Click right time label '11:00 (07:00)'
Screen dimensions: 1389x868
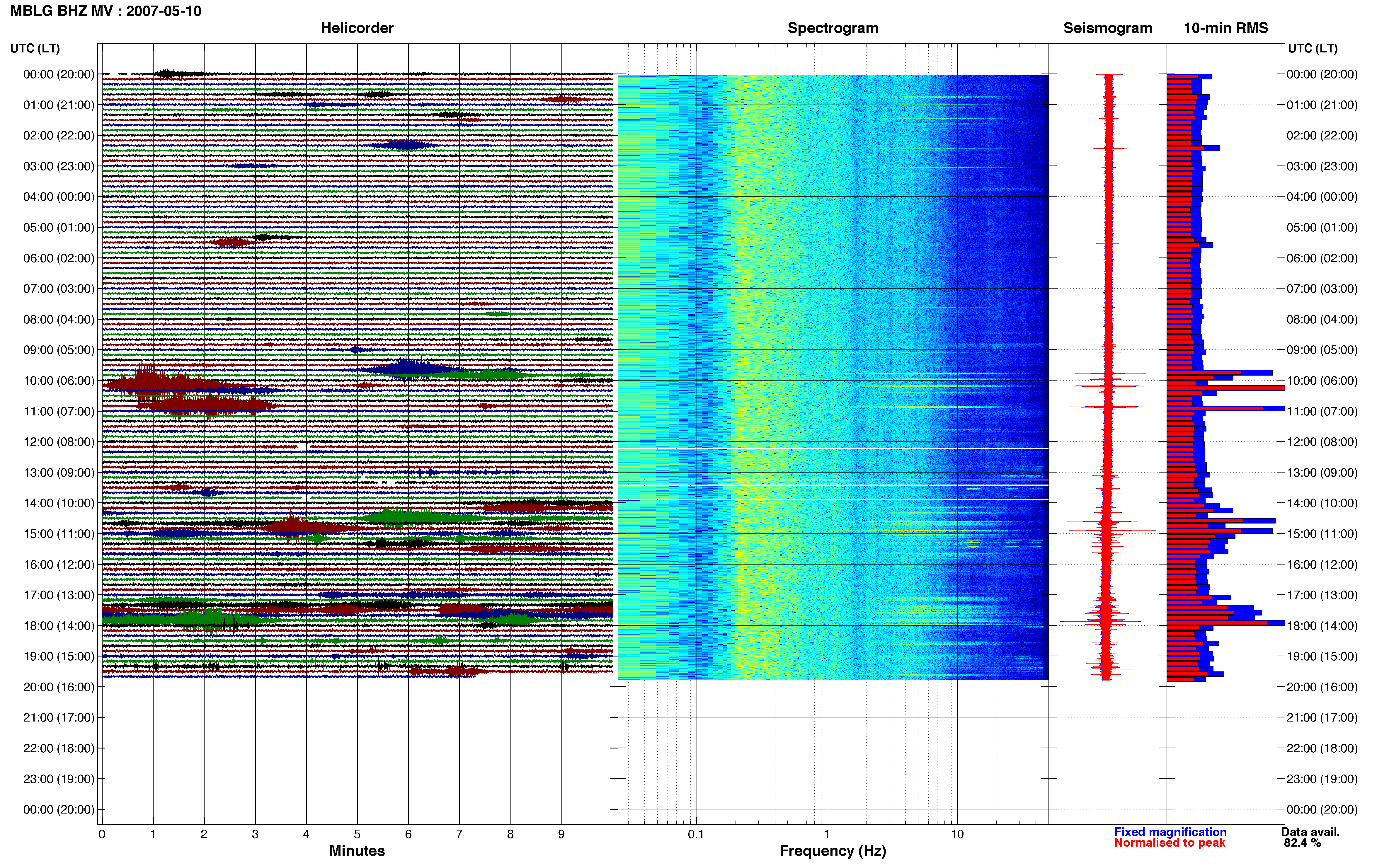click(1322, 412)
